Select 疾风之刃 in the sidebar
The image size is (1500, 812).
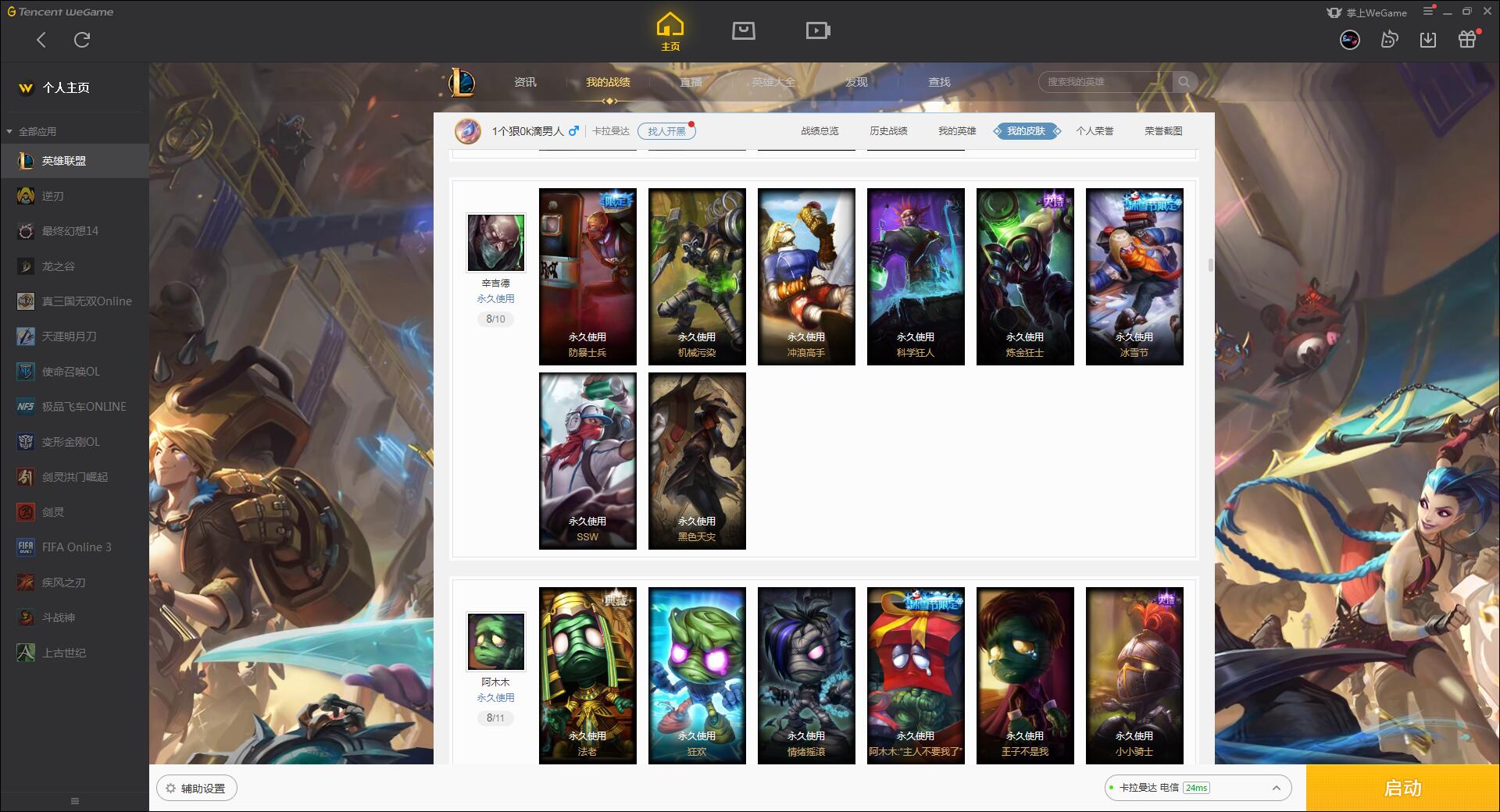point(74,582)
